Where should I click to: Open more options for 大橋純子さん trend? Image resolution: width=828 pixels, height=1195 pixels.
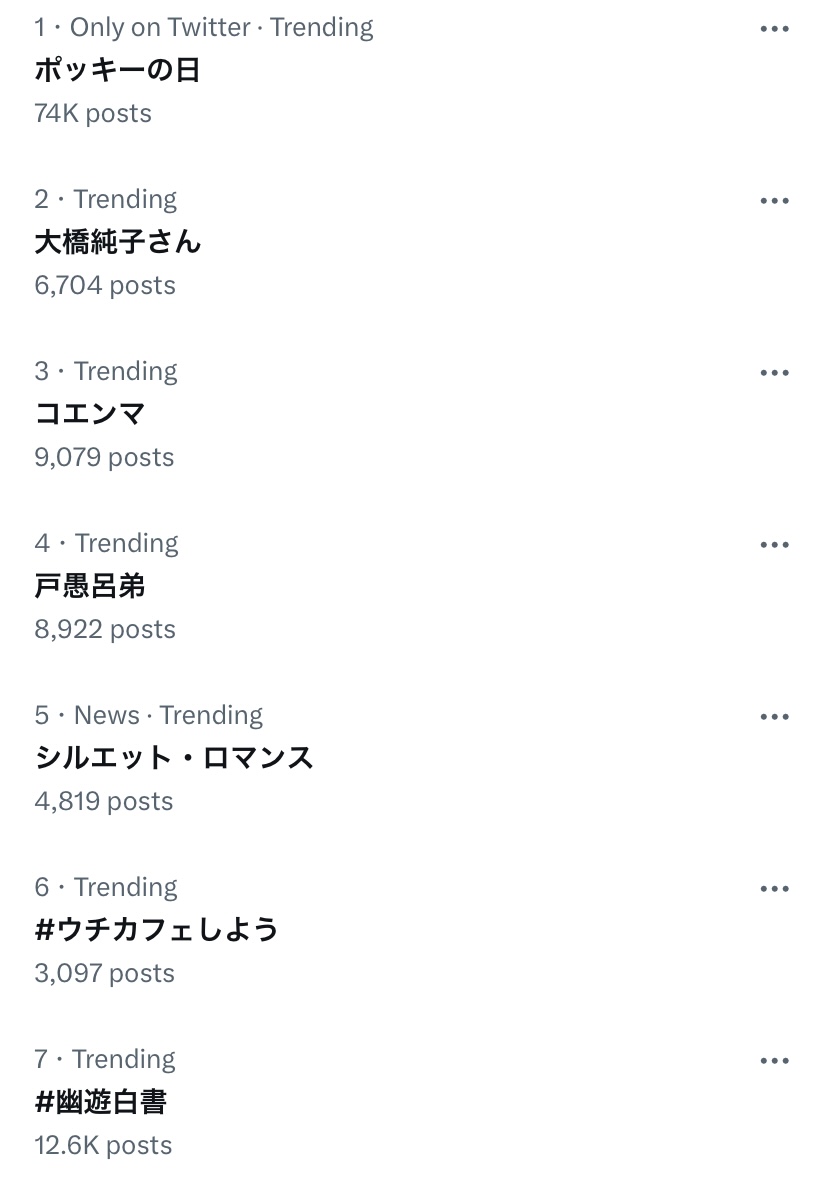tap(774, 201)
